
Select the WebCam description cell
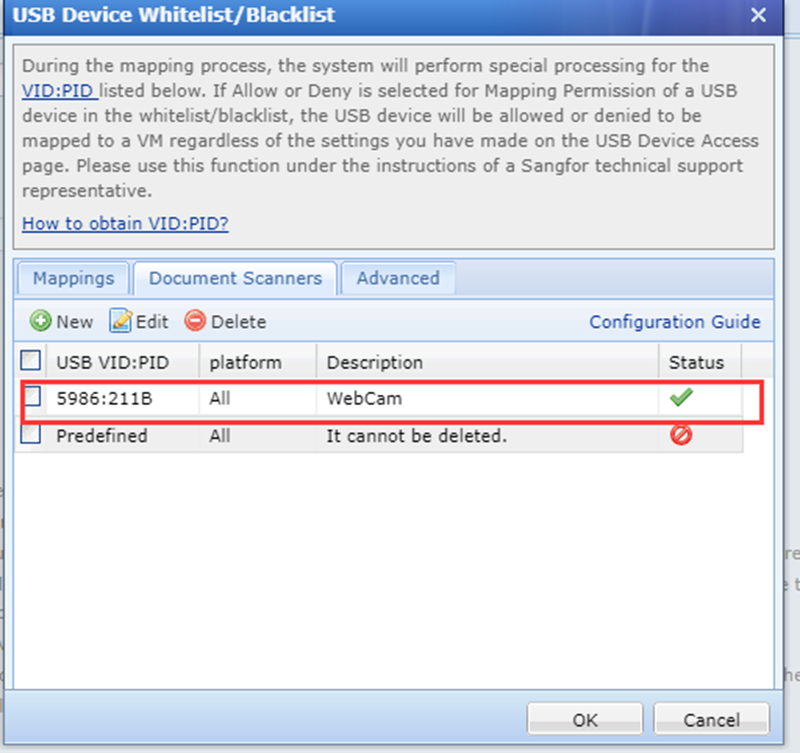tap(365, 398)
